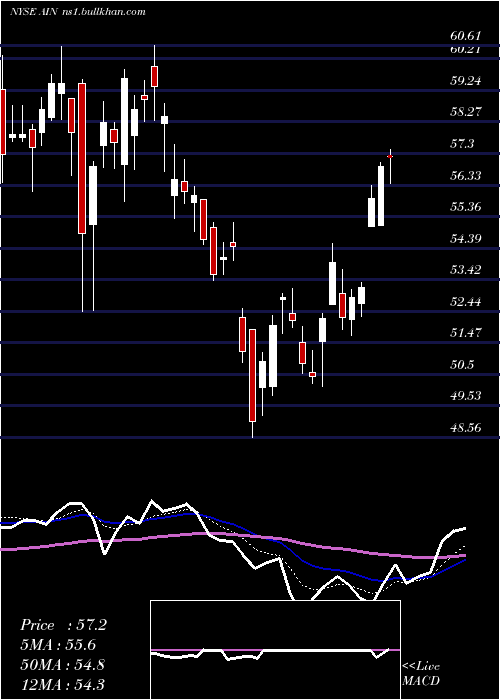Viewport: 500px width, 700px height.
Task: Click the 53.42 price axis label
Action: (466, 270)
